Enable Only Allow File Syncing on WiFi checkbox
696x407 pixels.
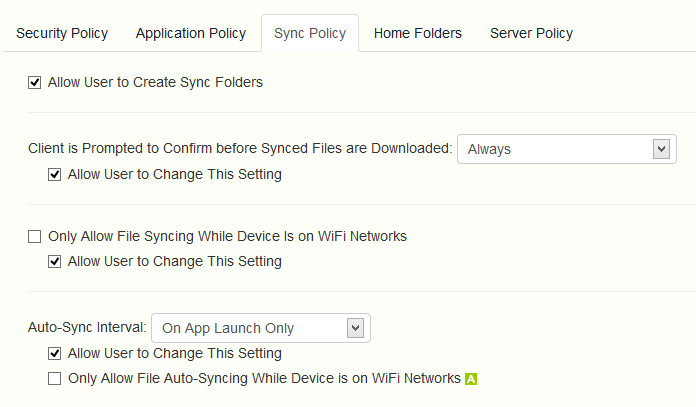click(35, 238)
